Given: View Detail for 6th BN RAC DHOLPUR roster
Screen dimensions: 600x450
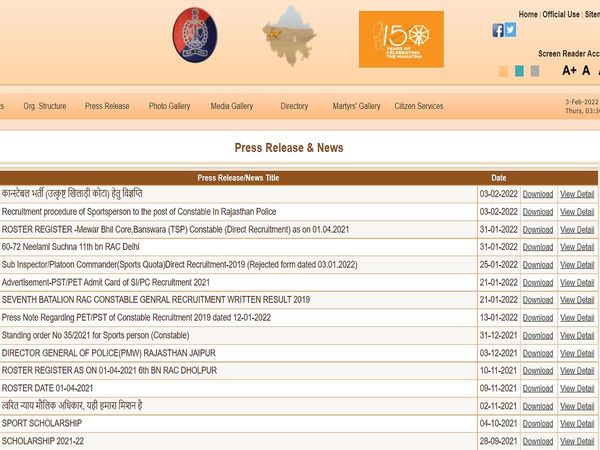Looking at the screenshot, I should (x=577, y=371).
